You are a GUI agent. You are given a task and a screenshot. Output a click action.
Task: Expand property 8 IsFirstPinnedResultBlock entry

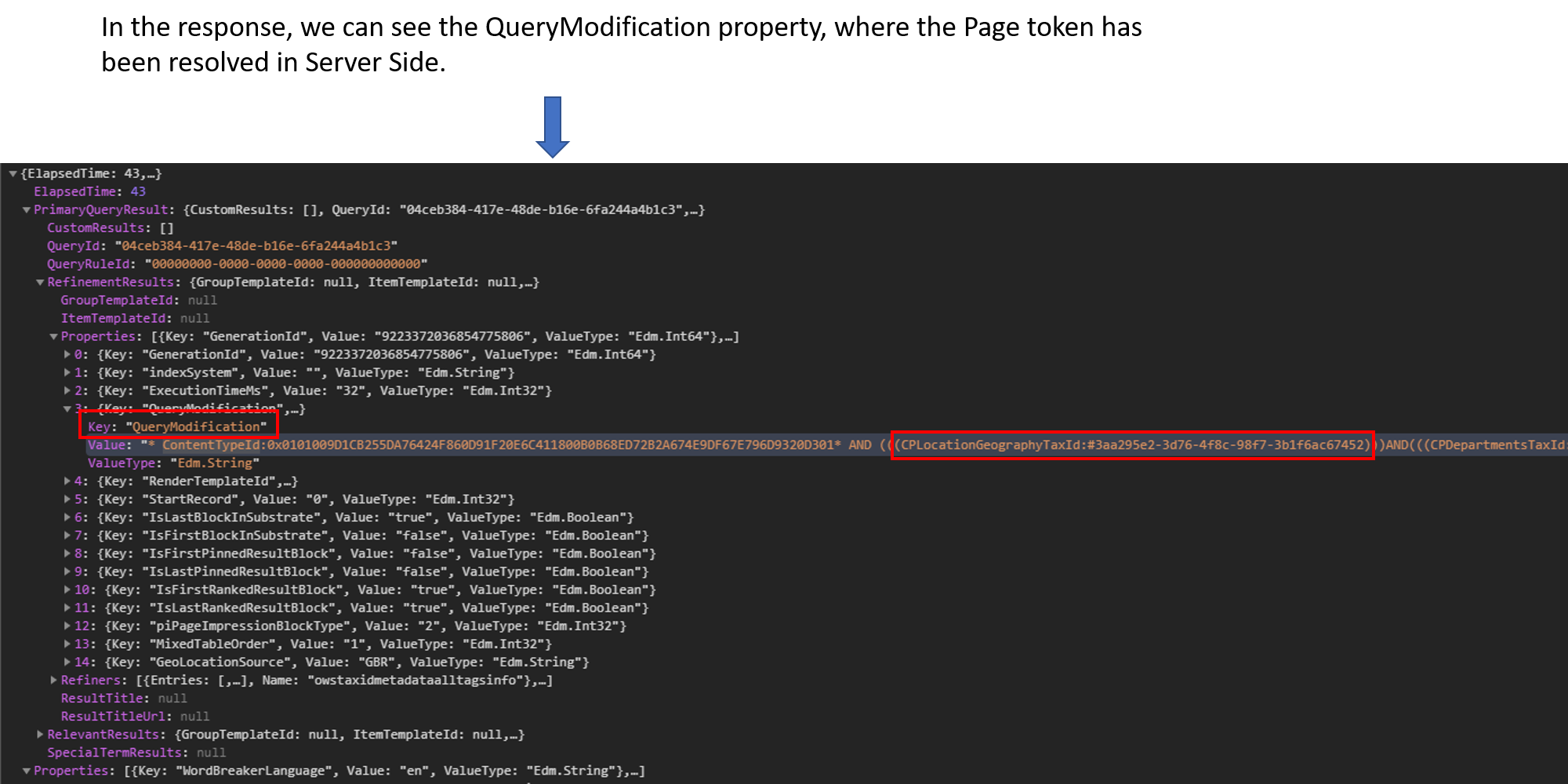tap(67, 554)
